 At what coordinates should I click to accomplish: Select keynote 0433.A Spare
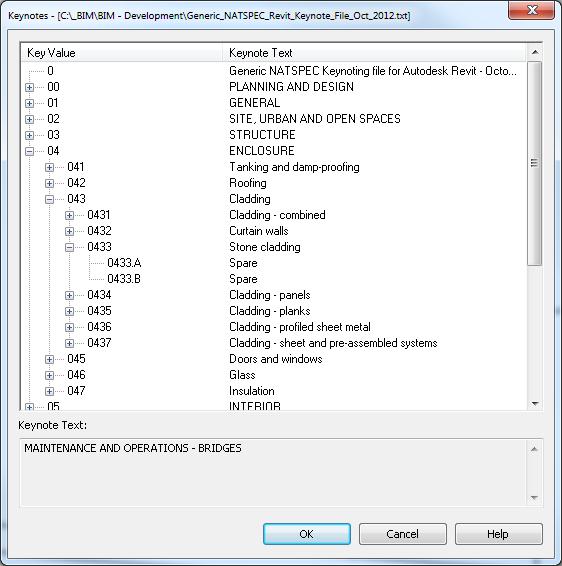(x=274, y=263)
